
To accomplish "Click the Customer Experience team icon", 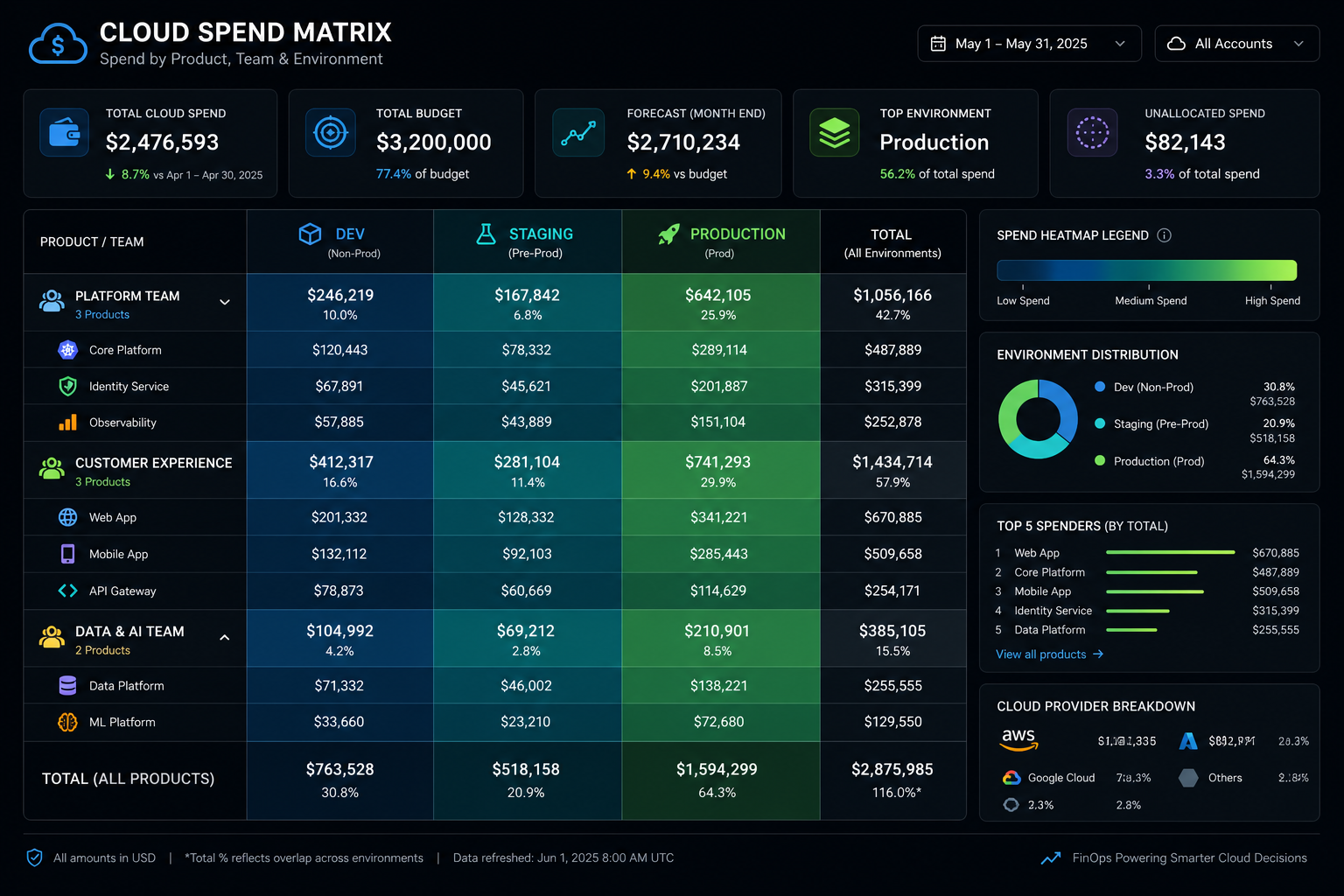I will tap(52, 468).
